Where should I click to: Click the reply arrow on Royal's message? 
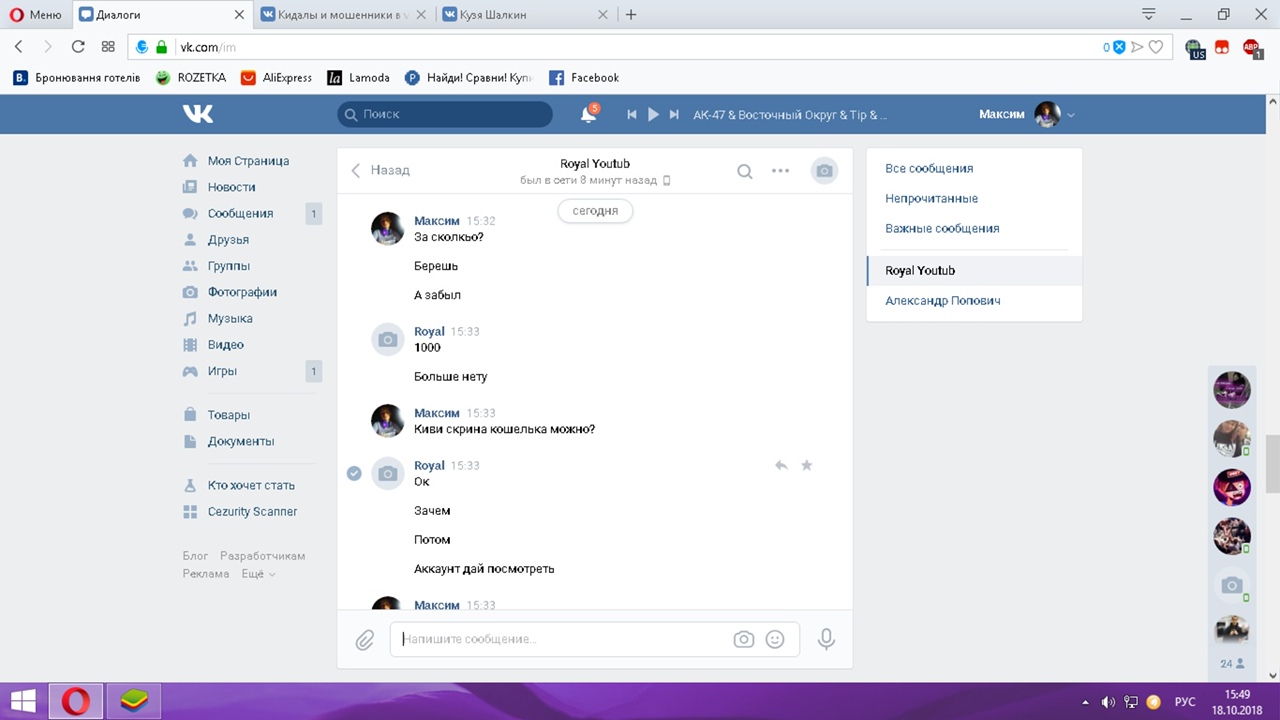click(781, 465)
